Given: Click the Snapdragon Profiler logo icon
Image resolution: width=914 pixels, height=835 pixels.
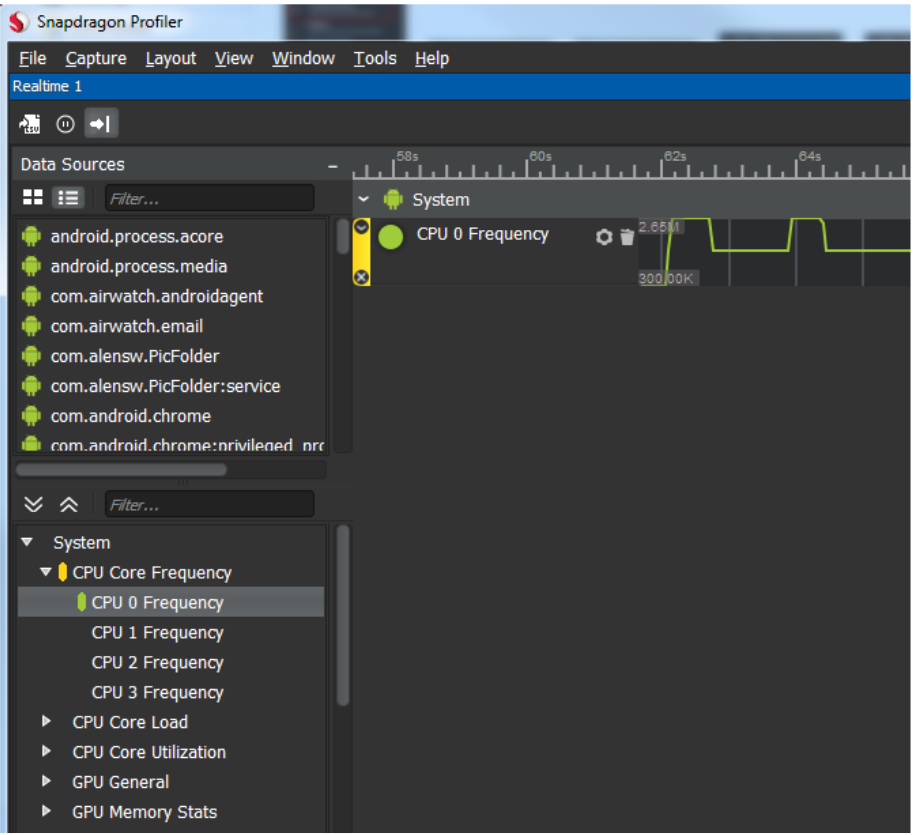Looking at the screenshot, I should click(19, 22).
